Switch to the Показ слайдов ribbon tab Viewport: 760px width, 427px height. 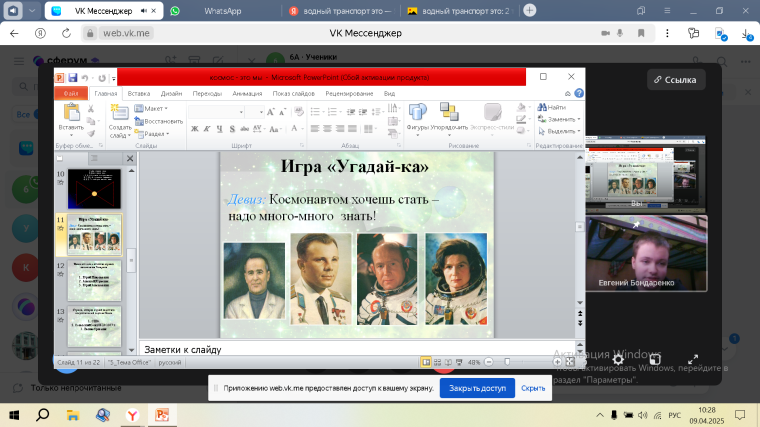(x=293, y=94)
